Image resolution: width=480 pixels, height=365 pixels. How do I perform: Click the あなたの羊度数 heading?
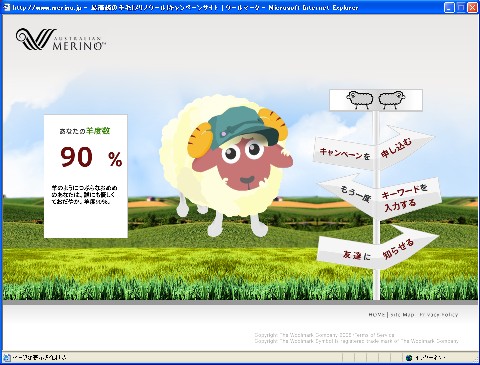point(85,131)
